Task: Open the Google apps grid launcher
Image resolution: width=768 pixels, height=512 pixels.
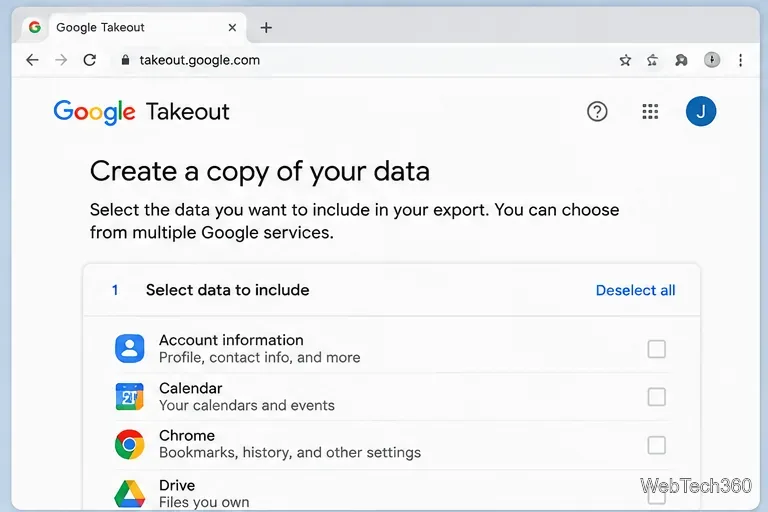Action: click(650, 112)
